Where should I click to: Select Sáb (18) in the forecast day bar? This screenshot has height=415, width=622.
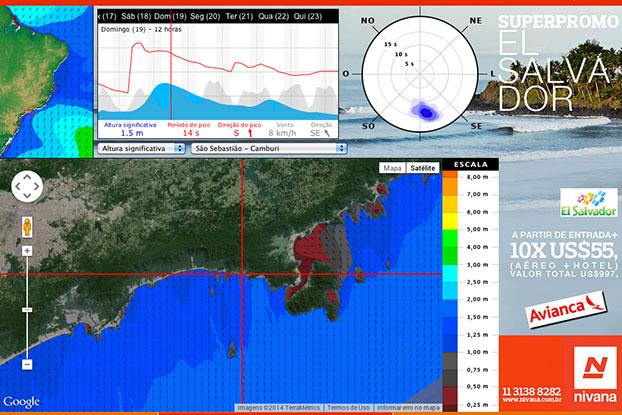136,16
